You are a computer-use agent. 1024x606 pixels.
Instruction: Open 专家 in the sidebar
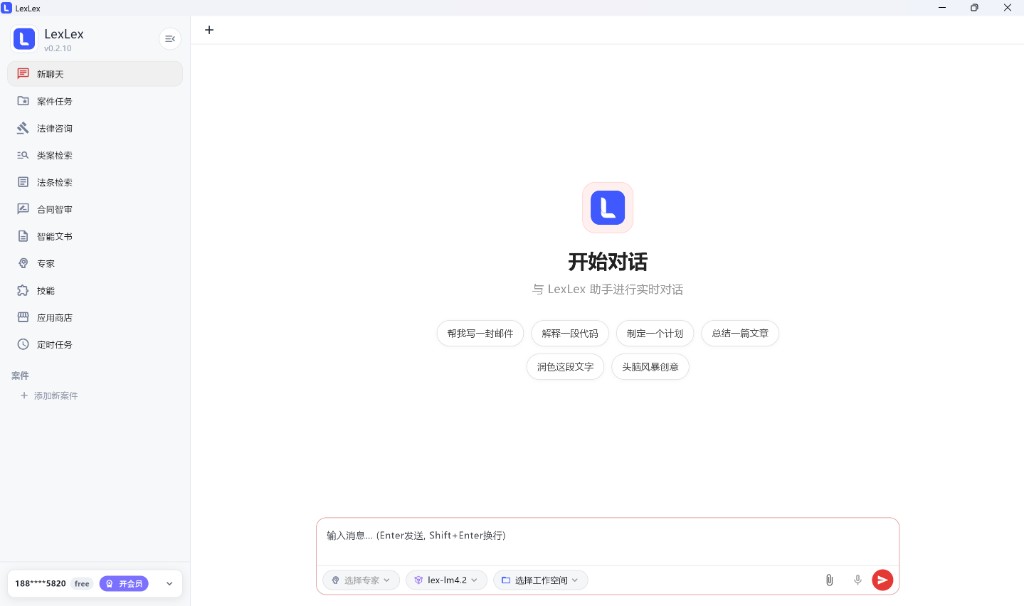coord(95,264)
